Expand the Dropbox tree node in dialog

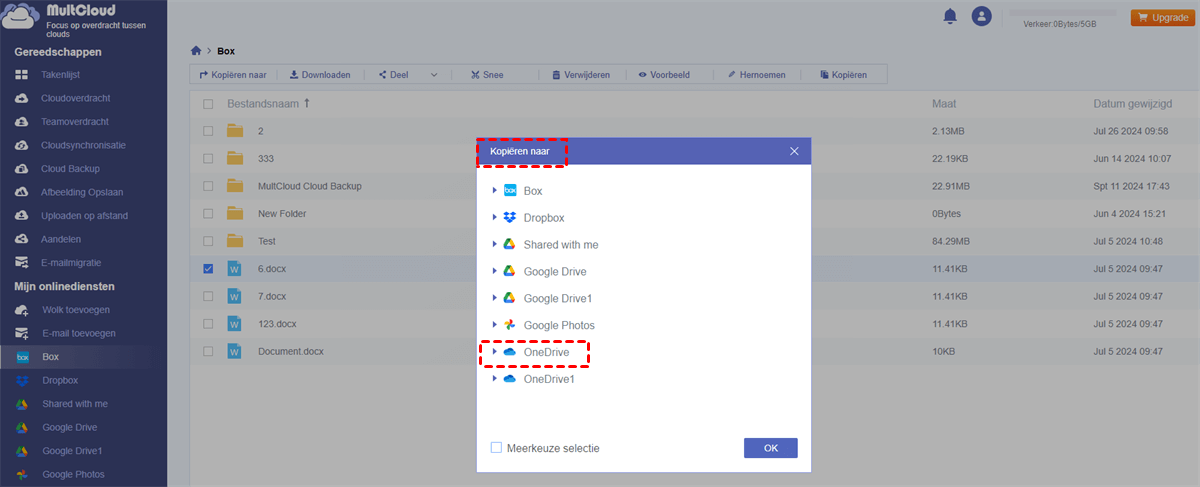[x=494, y=217]
